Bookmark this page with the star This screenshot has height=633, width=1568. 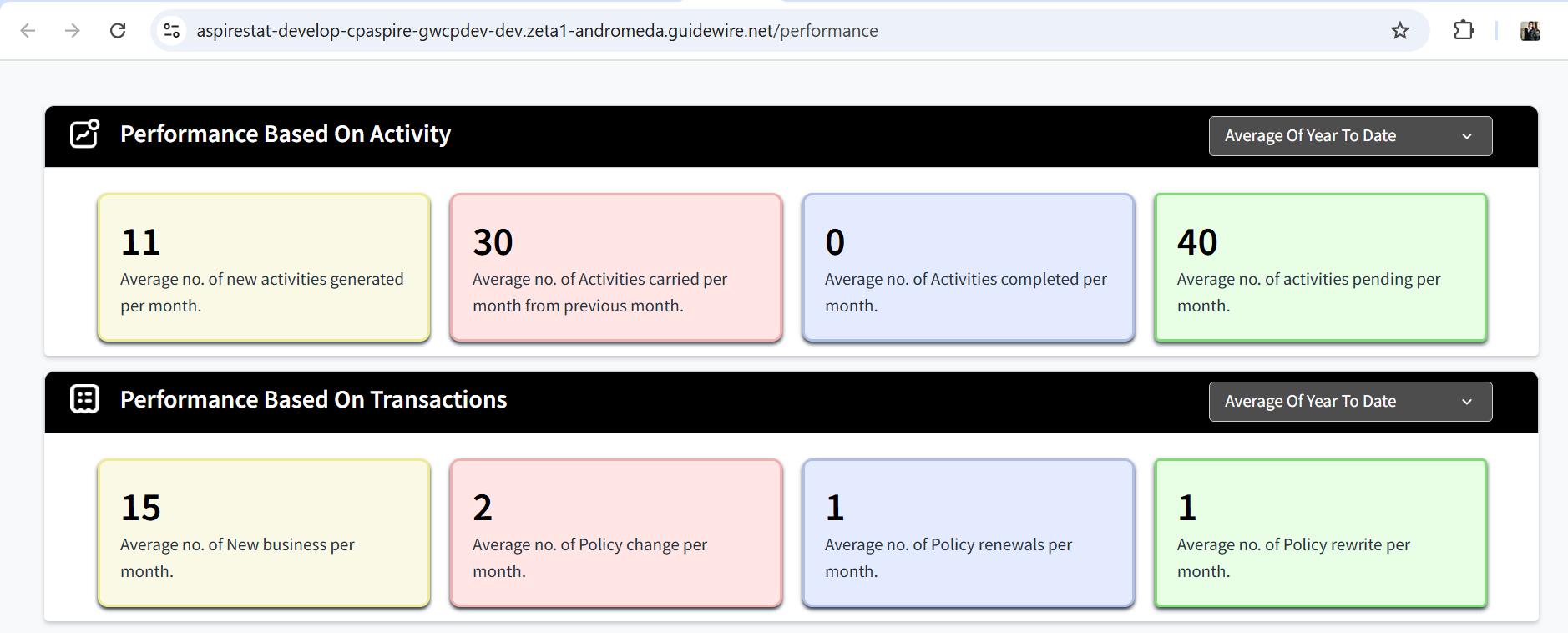[x=1399, y=31]
